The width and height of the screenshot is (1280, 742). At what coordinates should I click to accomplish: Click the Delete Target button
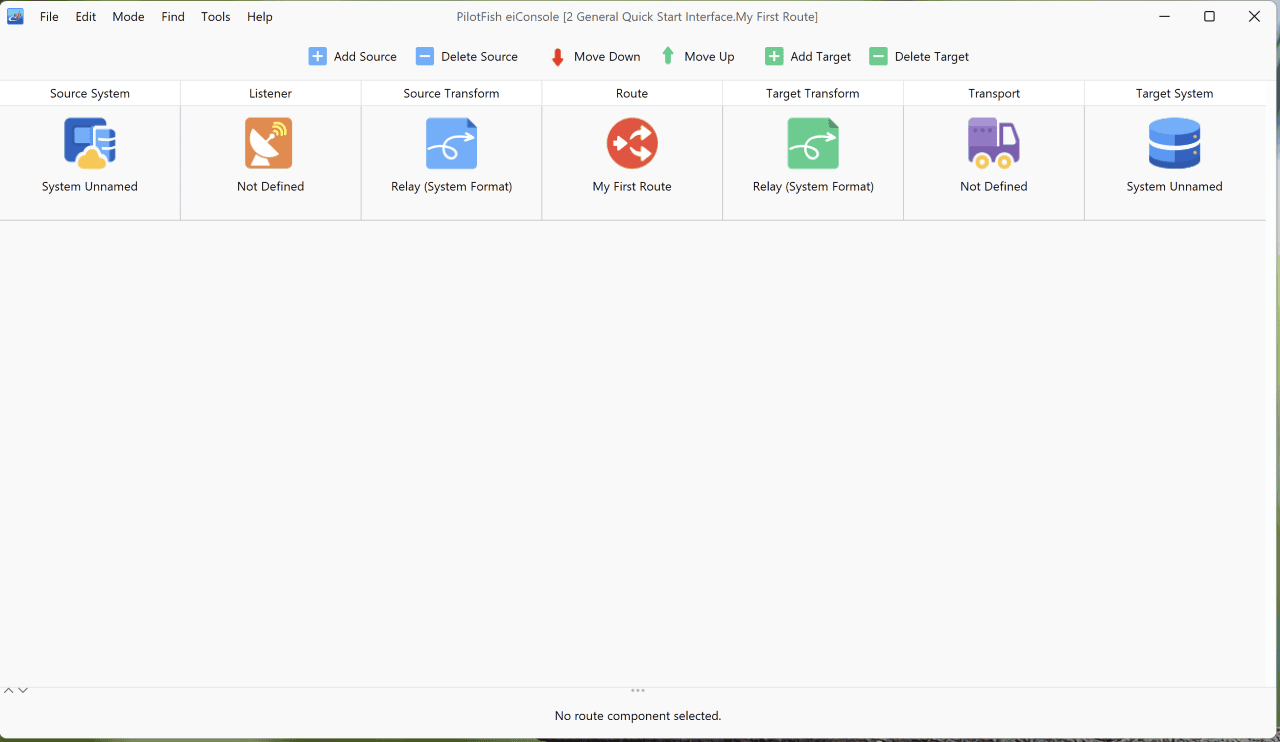(x=919, y=56)
